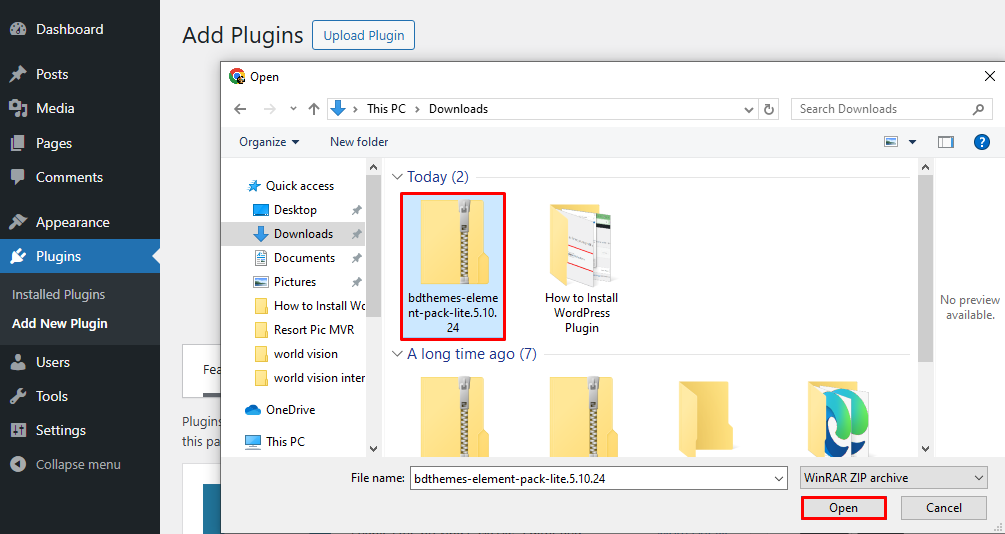Select This PC in navigation pane
This screenshot has width=1005, height=534.
click(x=285, y=442)
